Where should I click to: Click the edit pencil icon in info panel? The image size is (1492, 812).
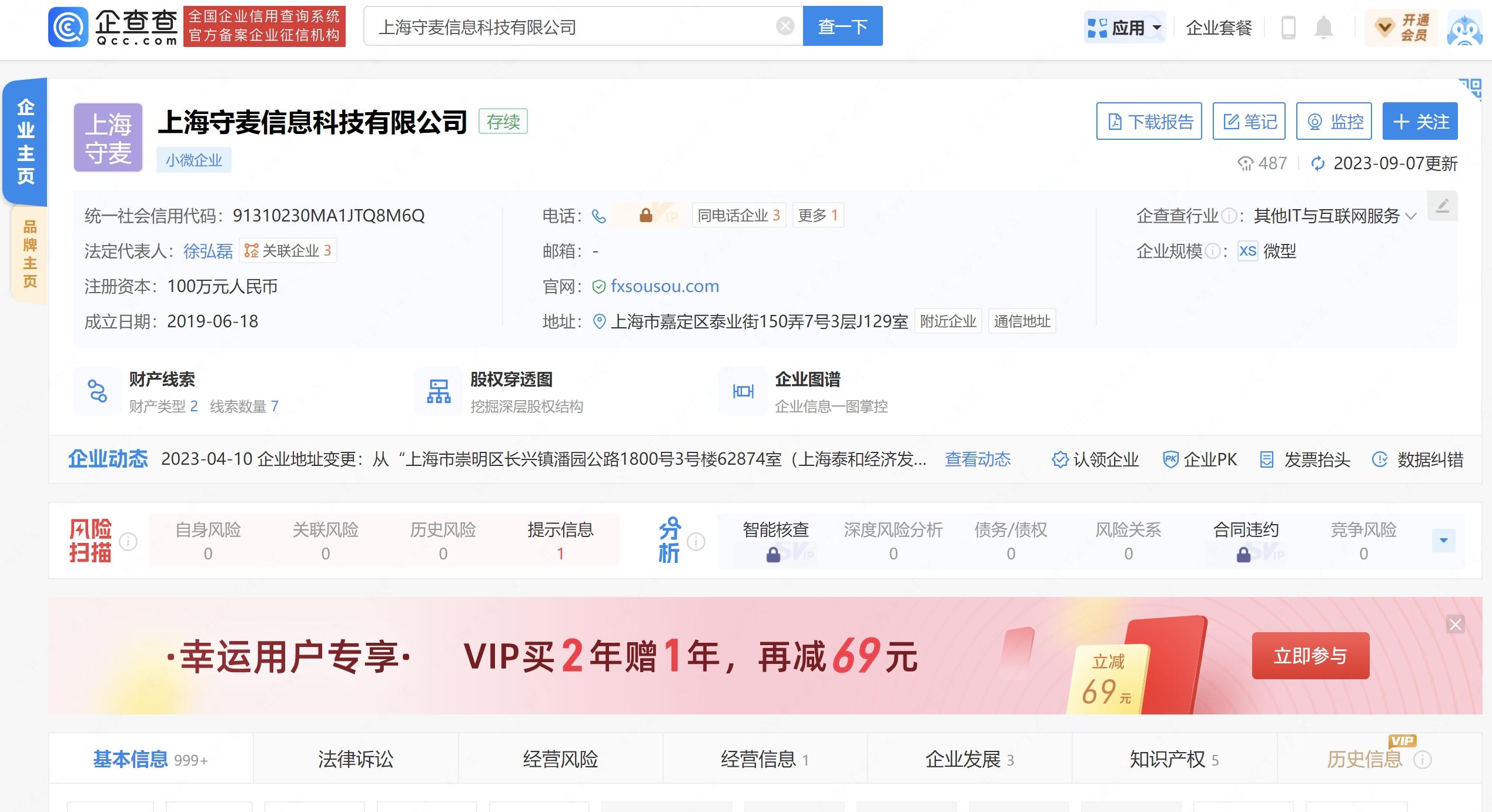coord(1442,206)
